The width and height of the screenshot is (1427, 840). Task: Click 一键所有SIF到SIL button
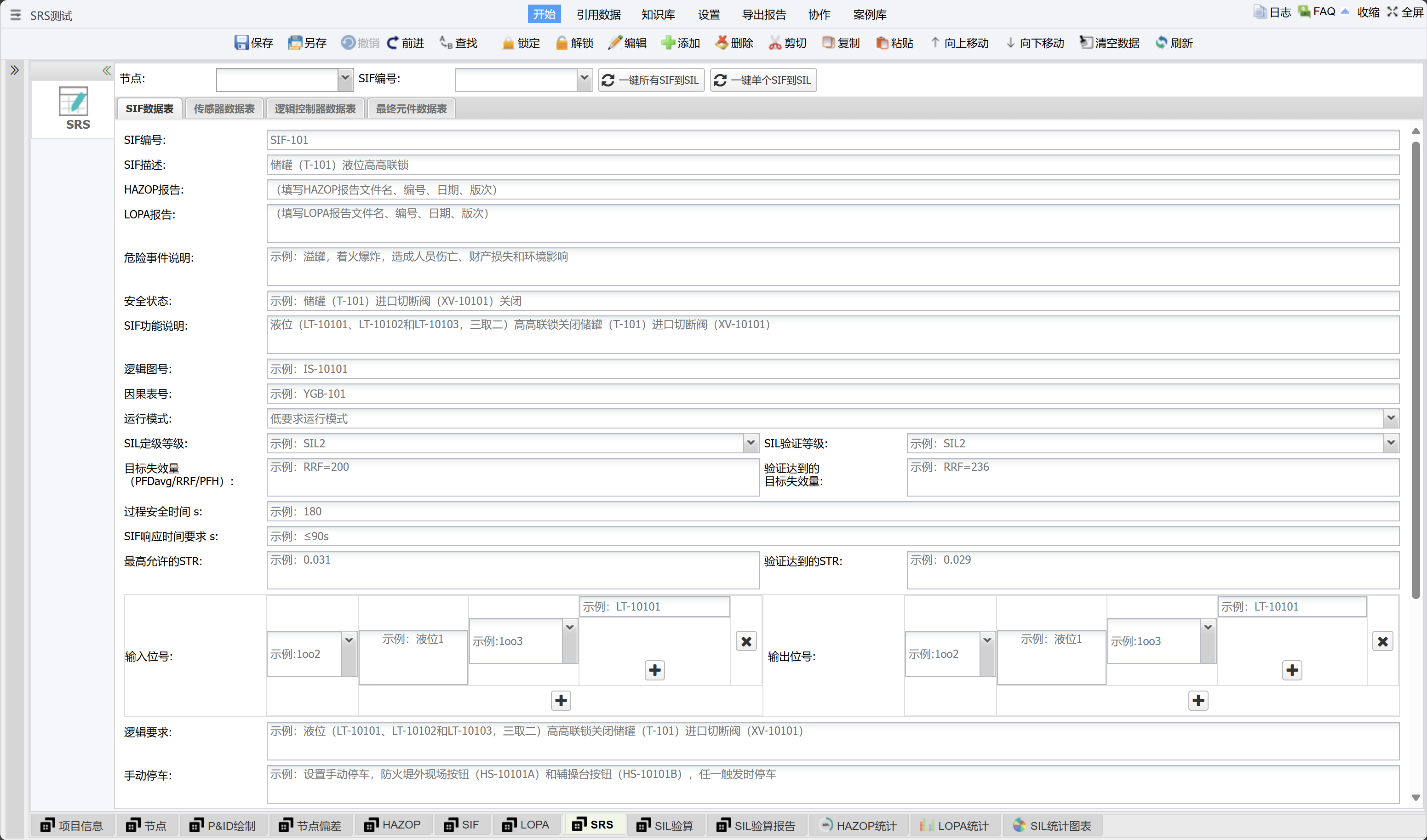(x=651, y=80)
